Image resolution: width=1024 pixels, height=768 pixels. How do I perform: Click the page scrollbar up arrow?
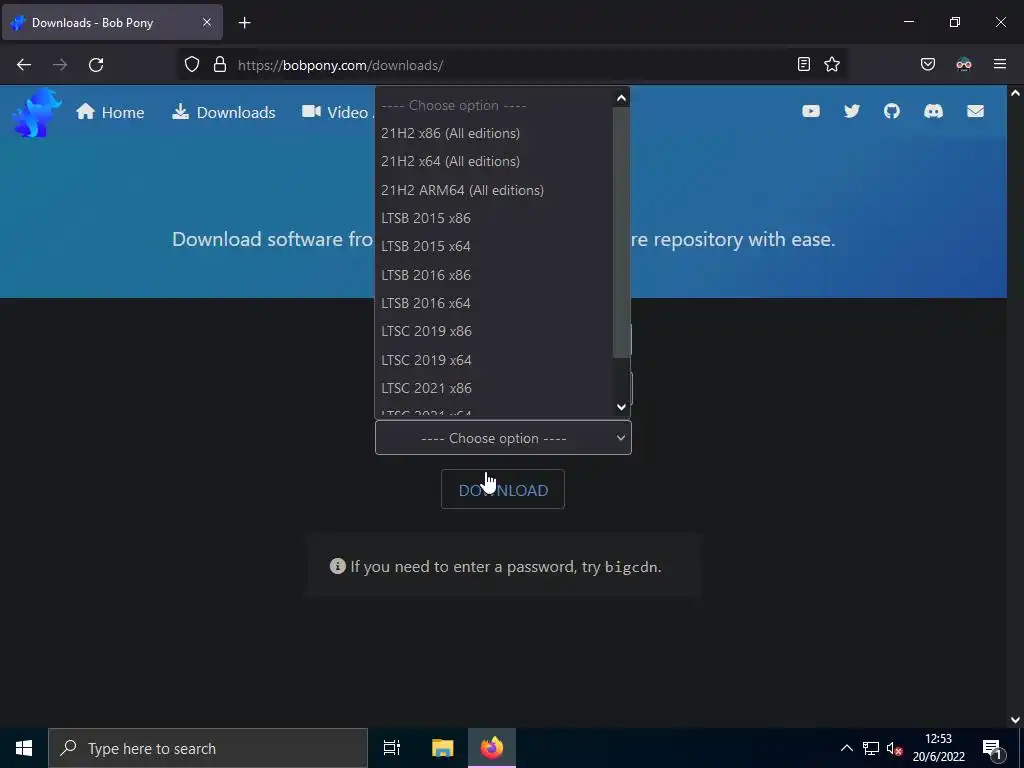coord(1015,93)
